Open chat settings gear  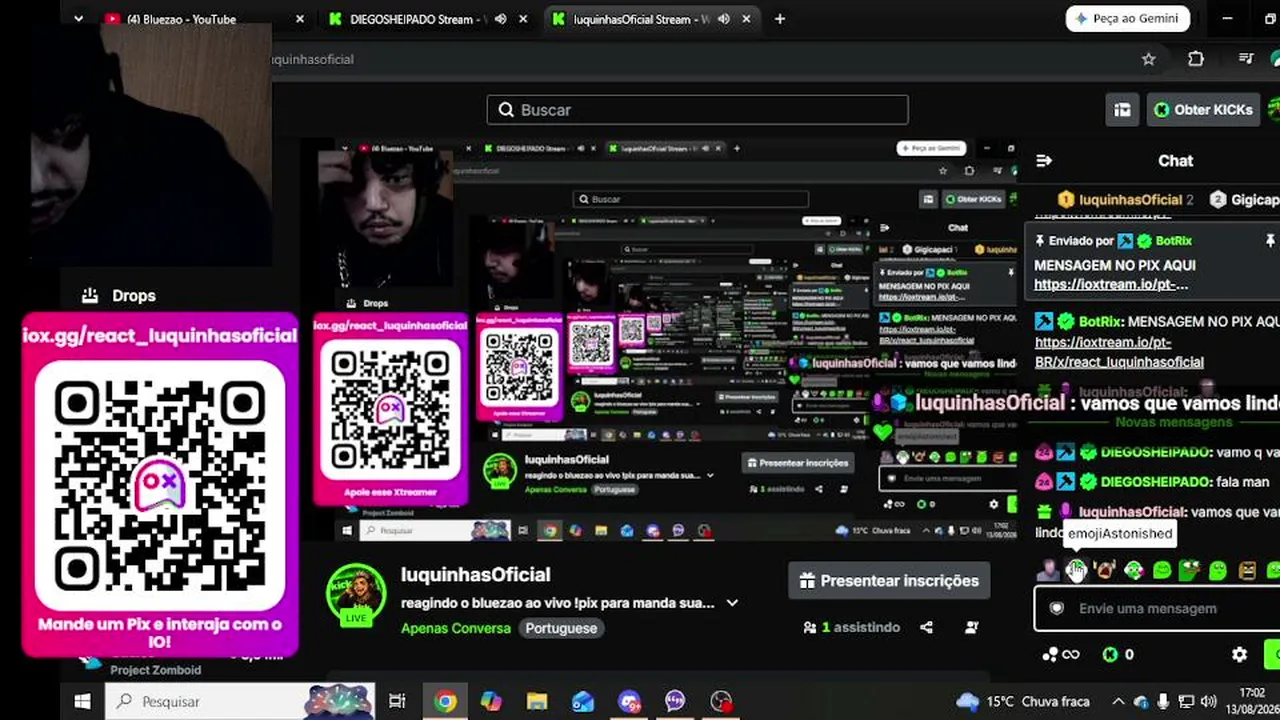tap(1240, 655)
